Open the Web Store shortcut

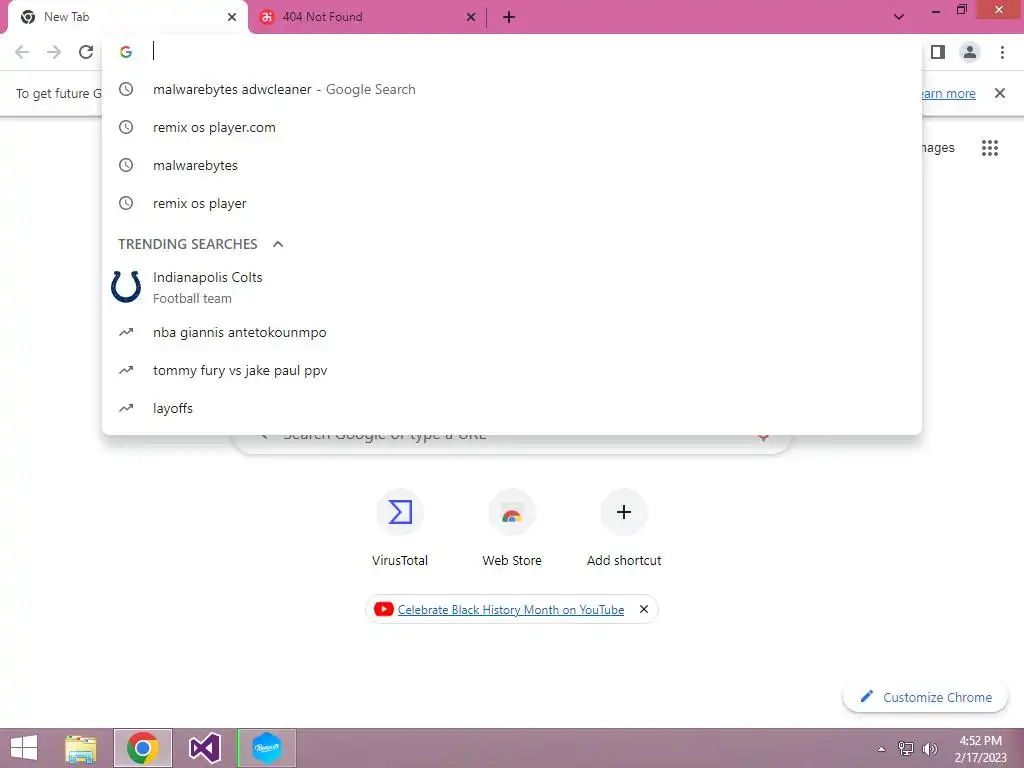click(512, 528)
